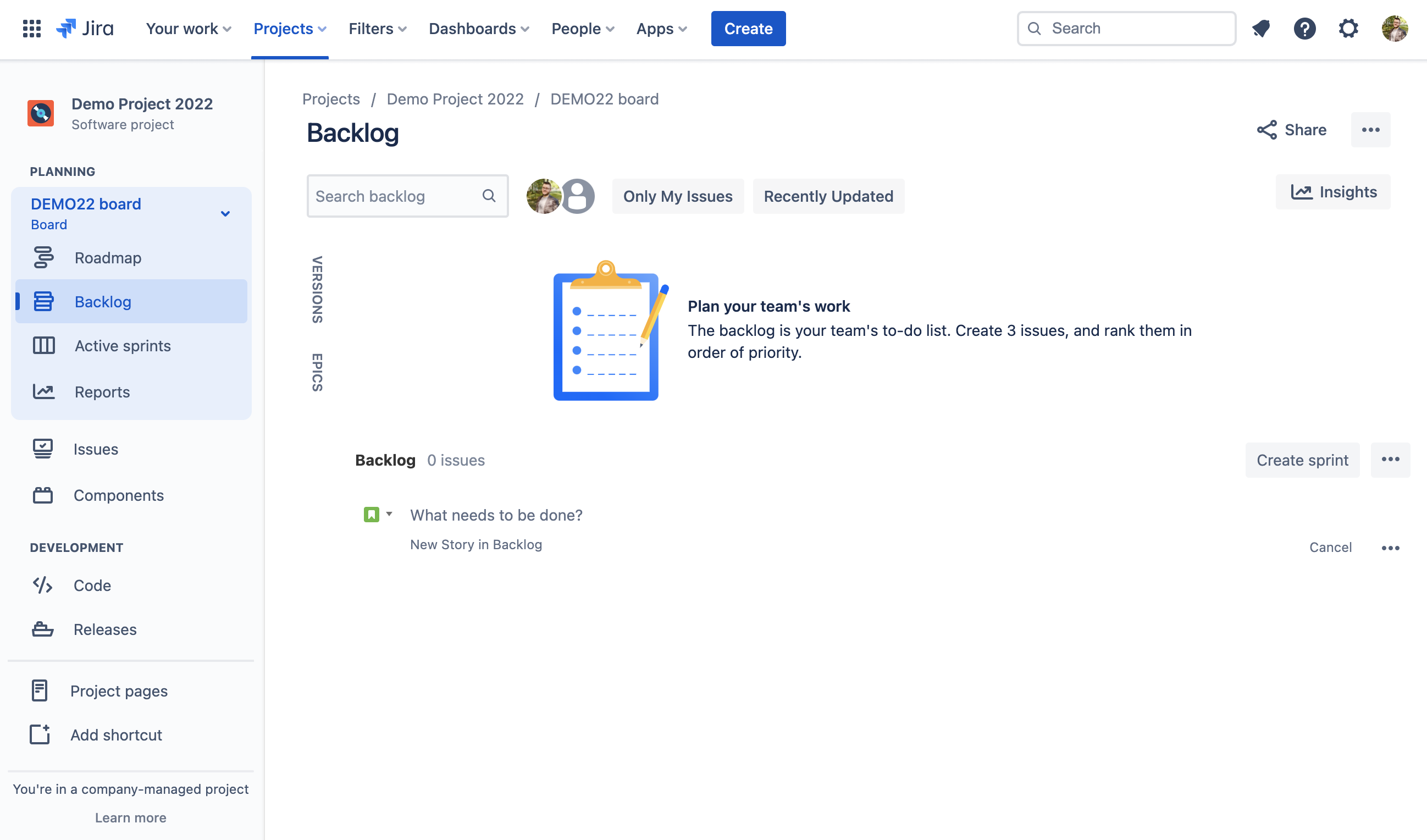
Task: Toggle Only My Issues filter
Action: pos(677,195)
